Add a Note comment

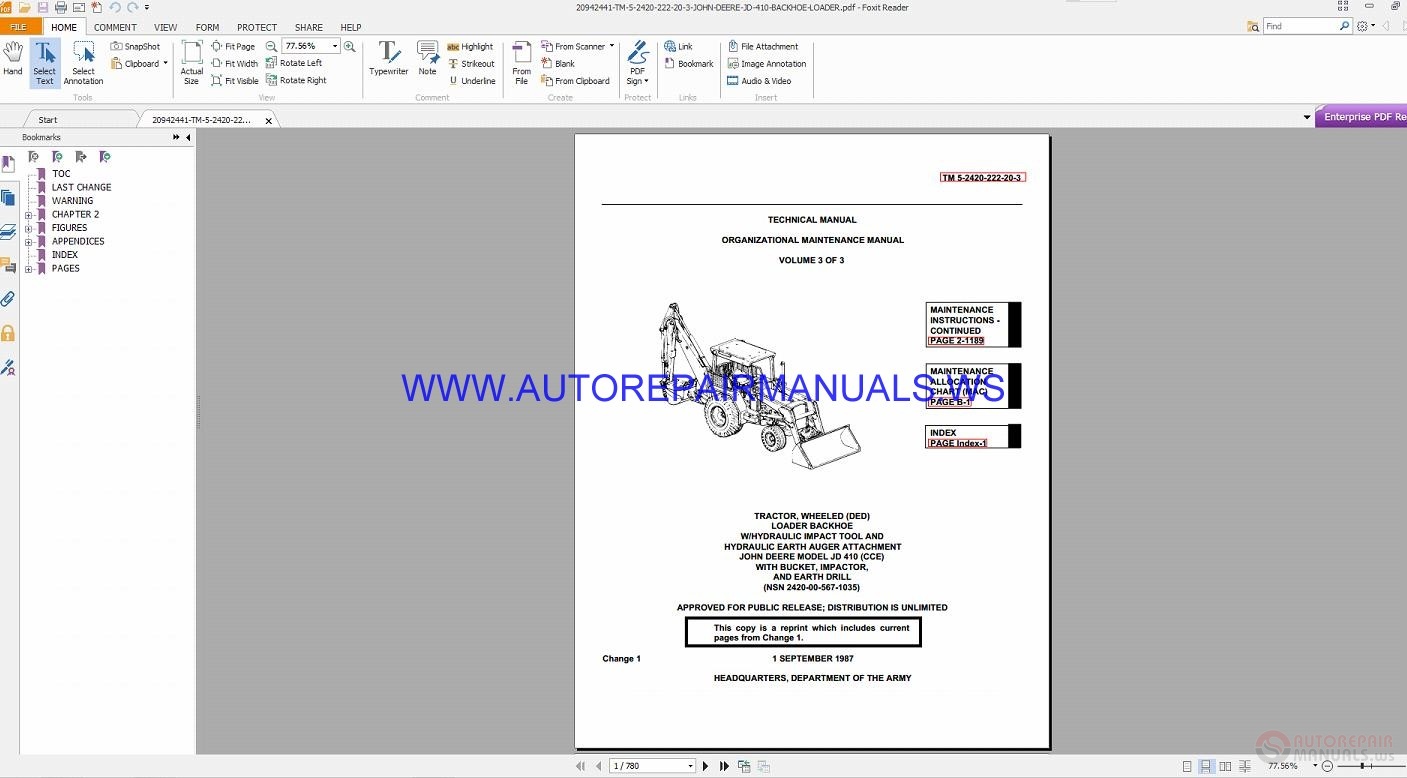coord(427,59)
